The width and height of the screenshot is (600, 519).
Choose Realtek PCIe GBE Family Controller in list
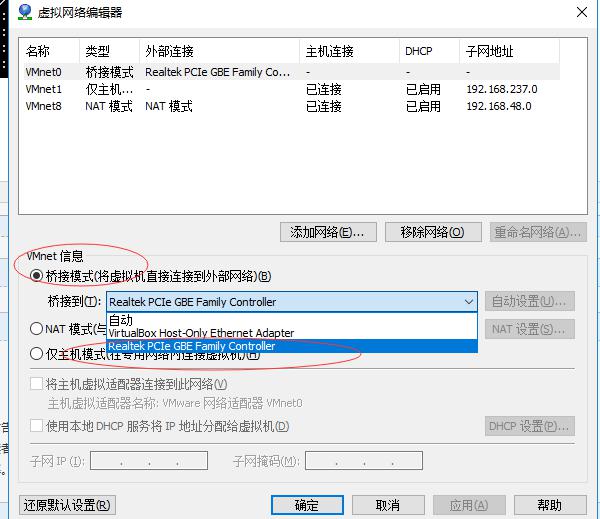tap(292, 346)
